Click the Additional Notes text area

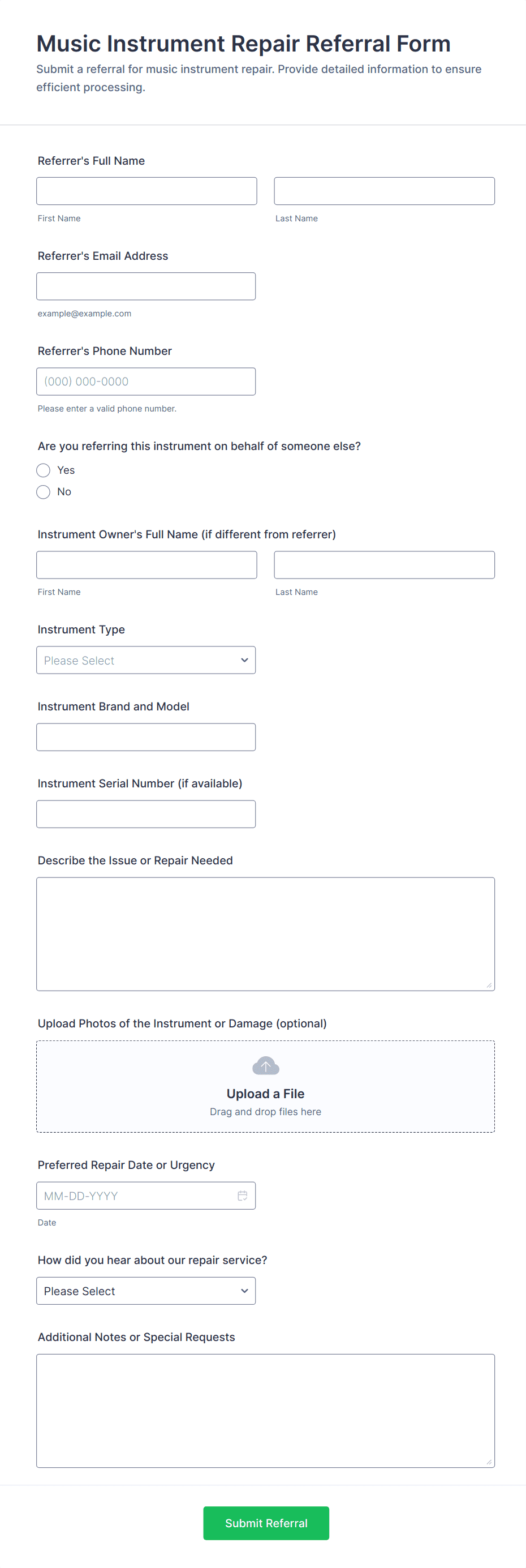pyautogui.click(x=265, y=1410)
